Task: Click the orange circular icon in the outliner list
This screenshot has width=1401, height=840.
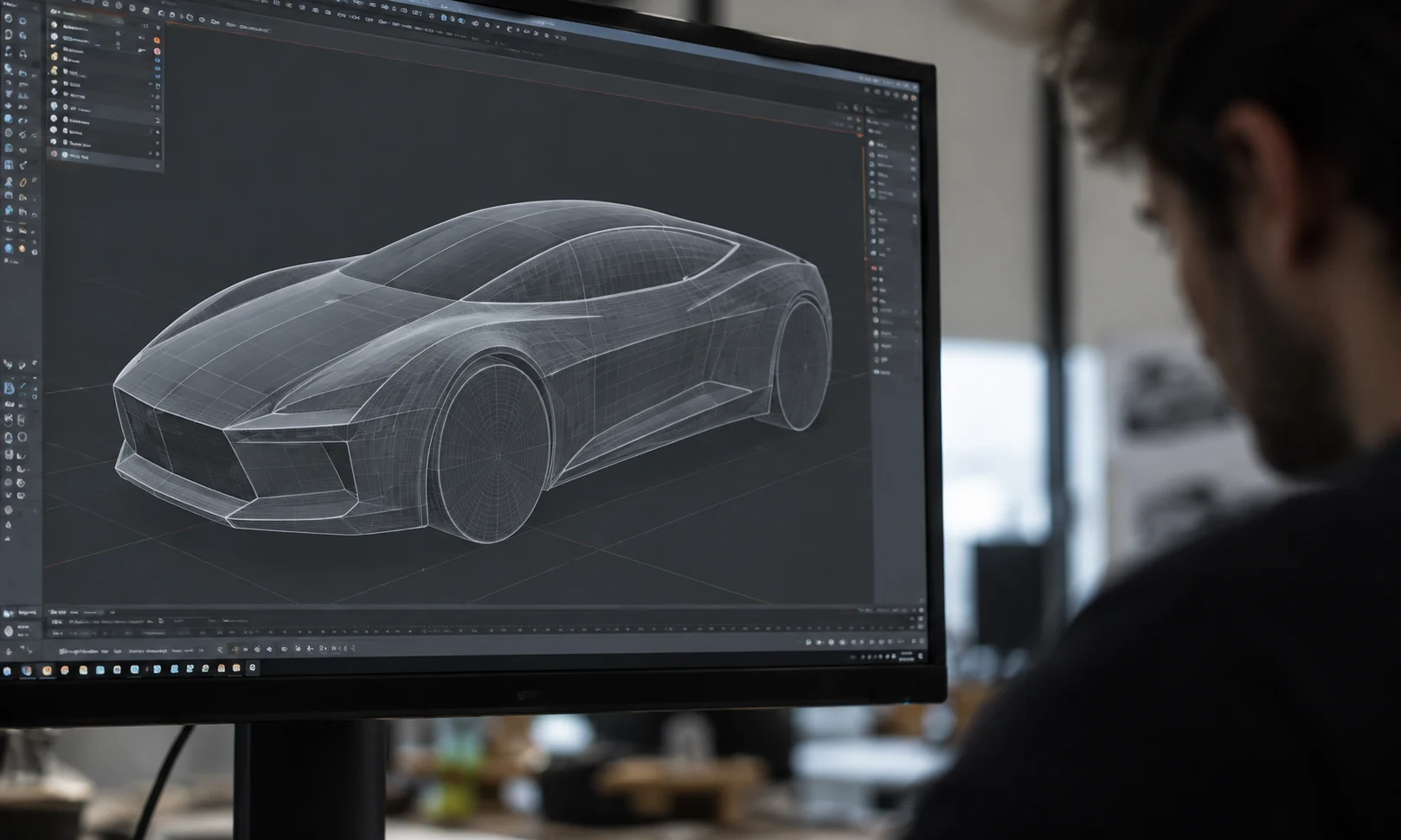Action: click(x=157, y=40)
